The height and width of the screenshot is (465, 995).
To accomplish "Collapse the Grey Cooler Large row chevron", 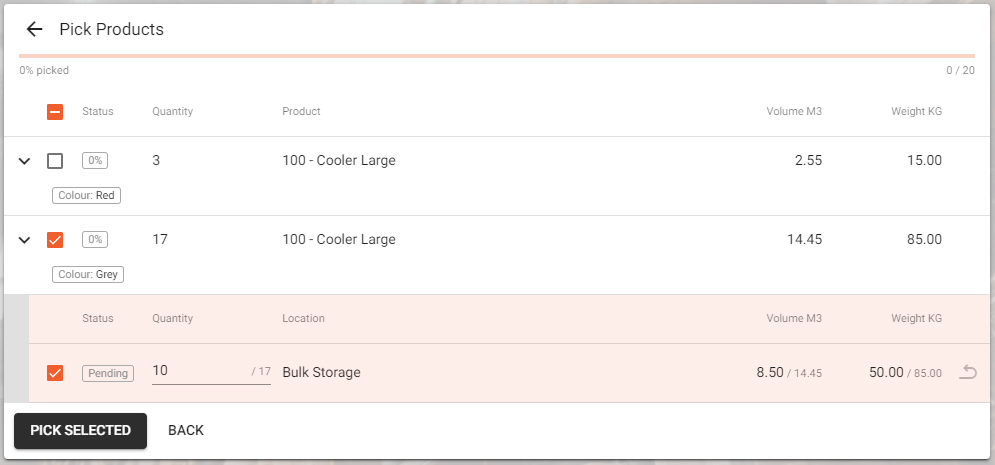I will pos(24,240).
